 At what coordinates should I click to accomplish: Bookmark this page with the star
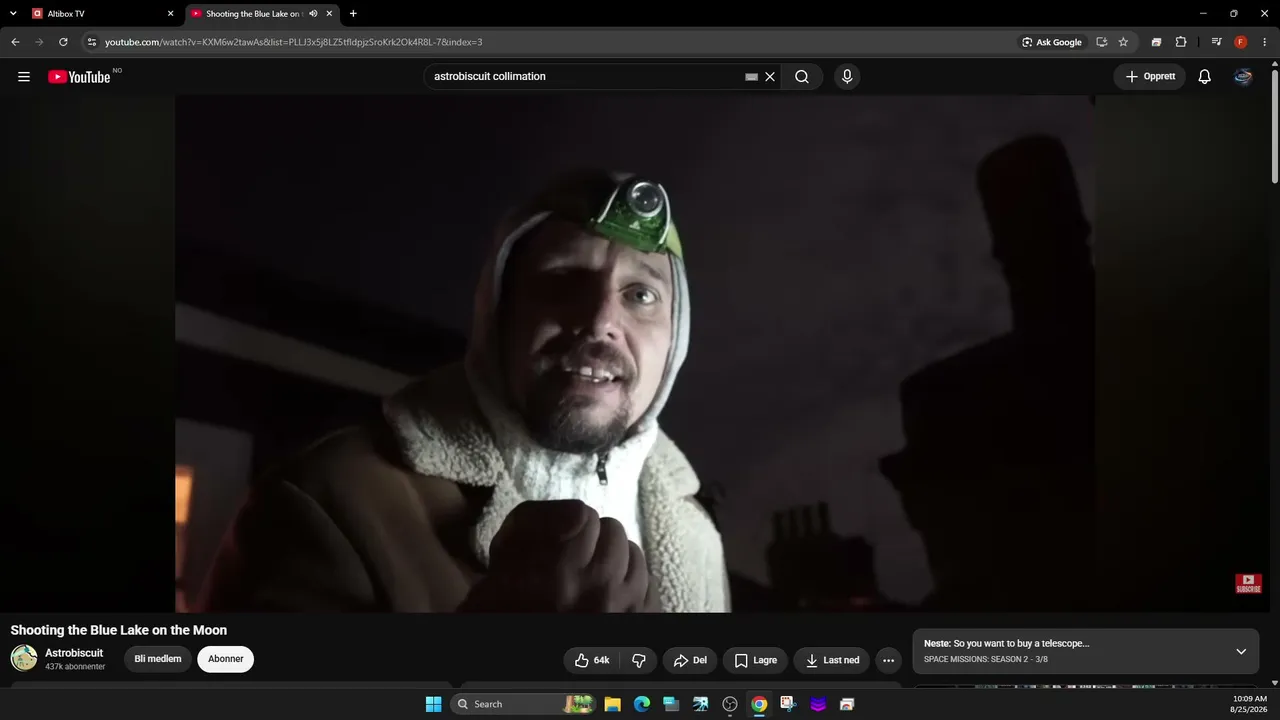(1123, 42)
